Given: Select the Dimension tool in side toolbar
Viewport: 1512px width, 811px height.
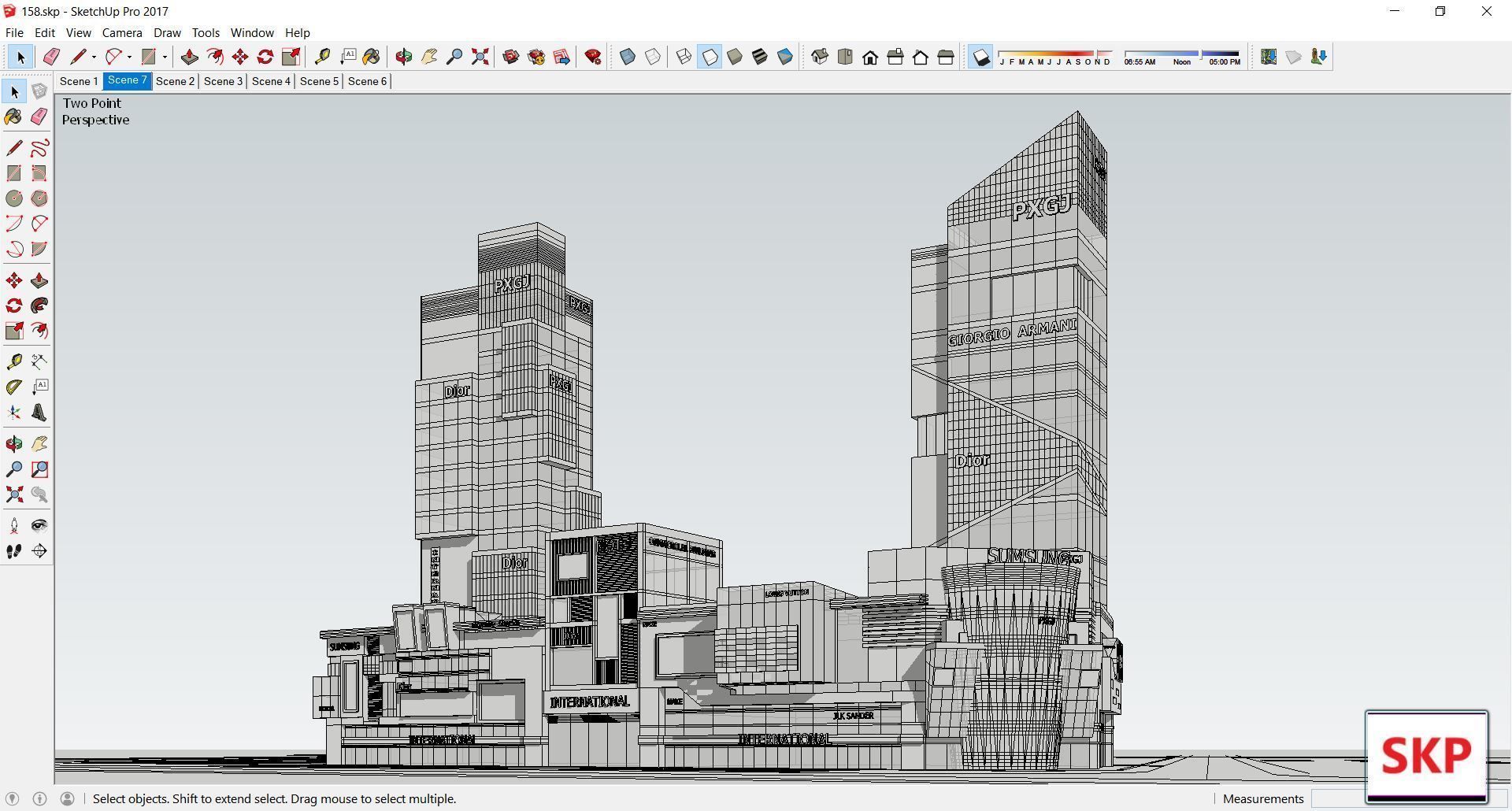Looking at the screenshot, I should pos(39,361).
